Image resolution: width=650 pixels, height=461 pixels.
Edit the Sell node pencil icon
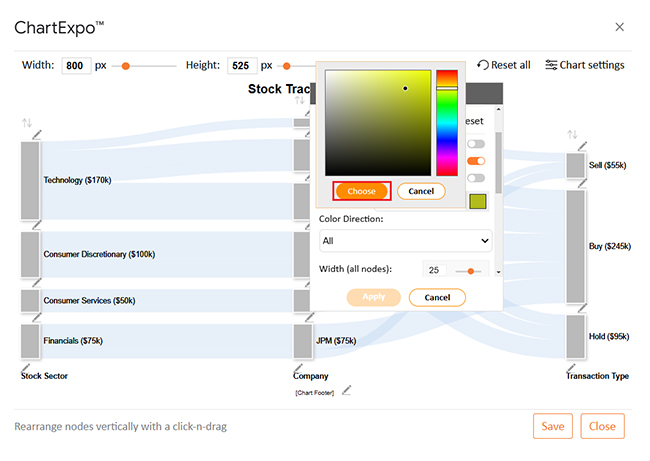(x=582, y=146)
